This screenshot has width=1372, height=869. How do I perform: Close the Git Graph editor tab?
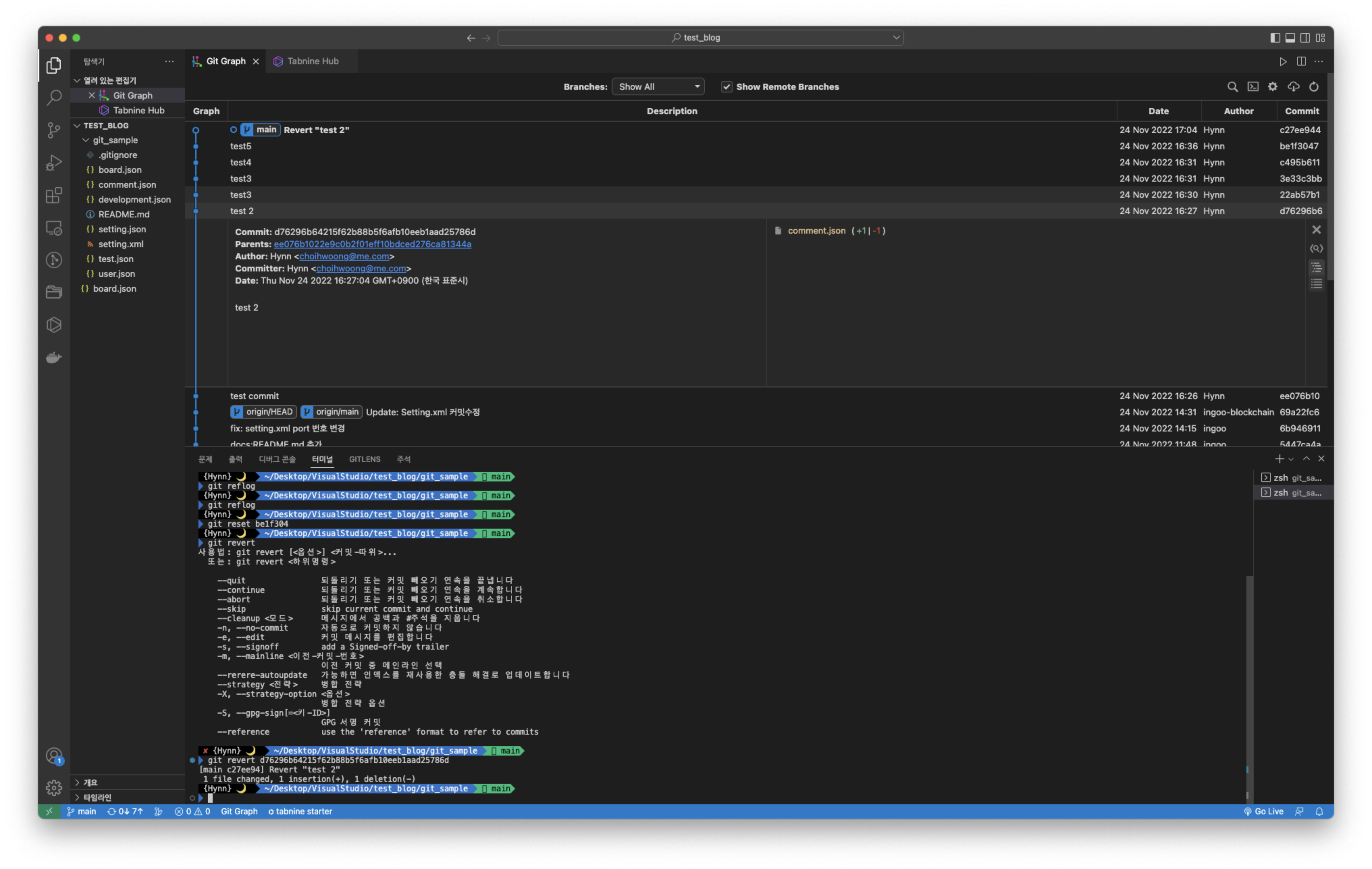pyautogui.click(x=256, y=61)
